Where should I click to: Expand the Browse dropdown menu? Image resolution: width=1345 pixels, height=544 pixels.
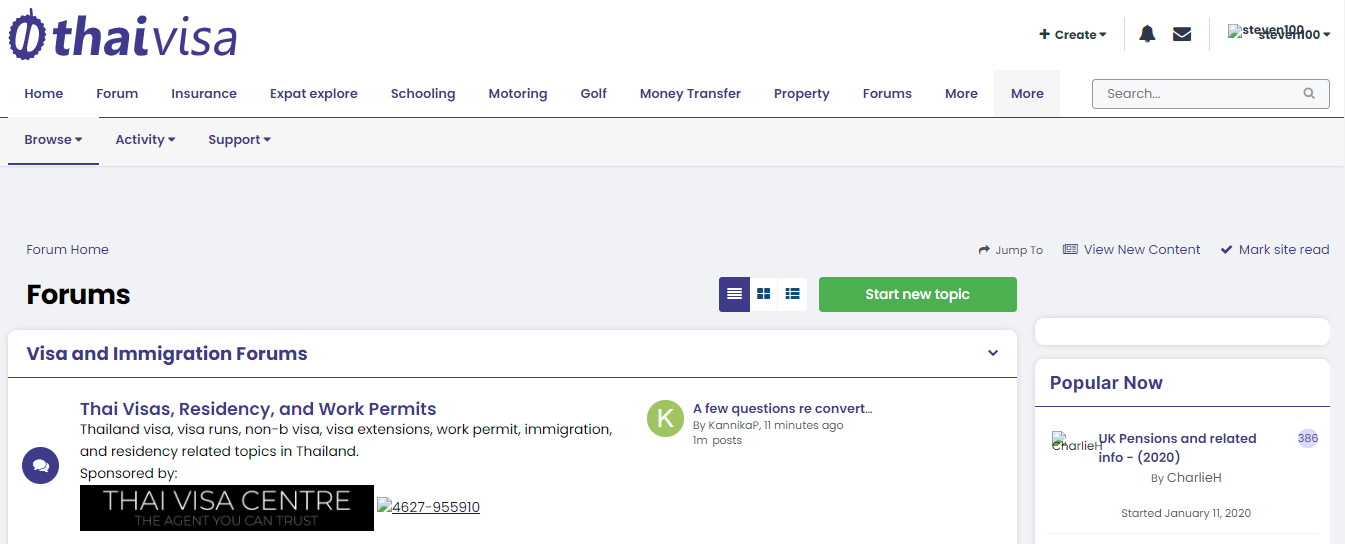tap(53, 140)
